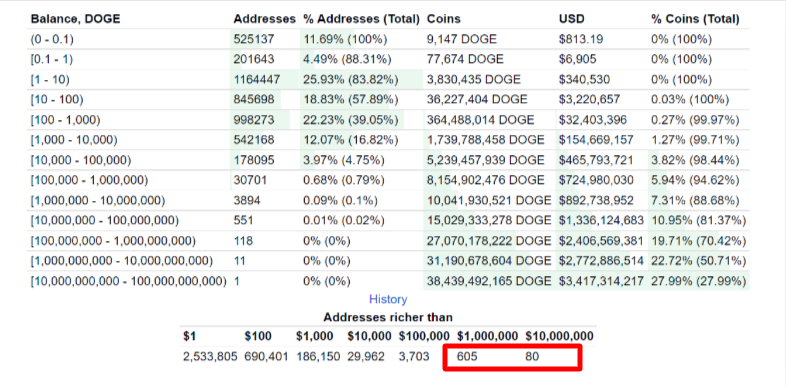786x387 pixels.
Task: Click the 2,533,805 value under $1
Action: click(211, 357)
